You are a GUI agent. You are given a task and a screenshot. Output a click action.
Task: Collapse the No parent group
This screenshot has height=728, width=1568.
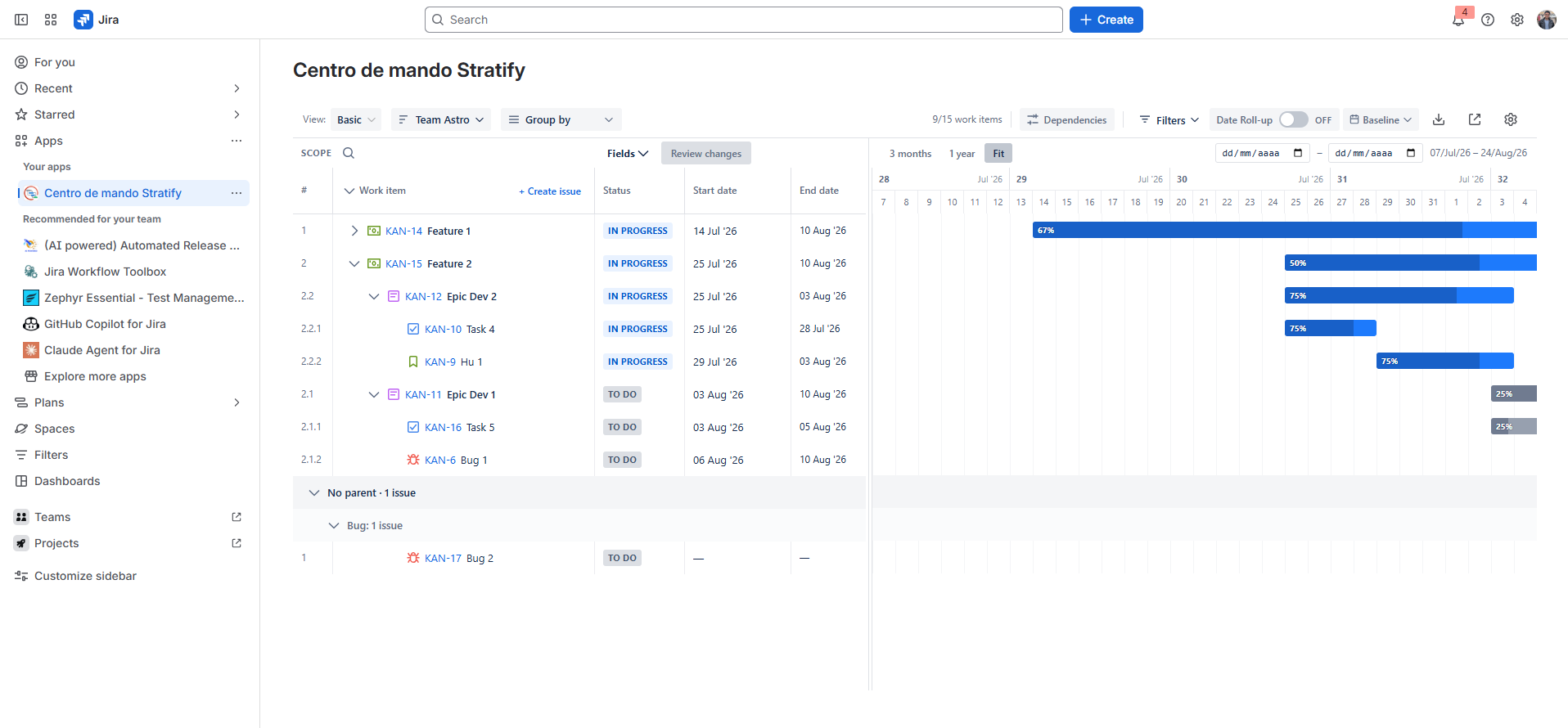[313, 492]
